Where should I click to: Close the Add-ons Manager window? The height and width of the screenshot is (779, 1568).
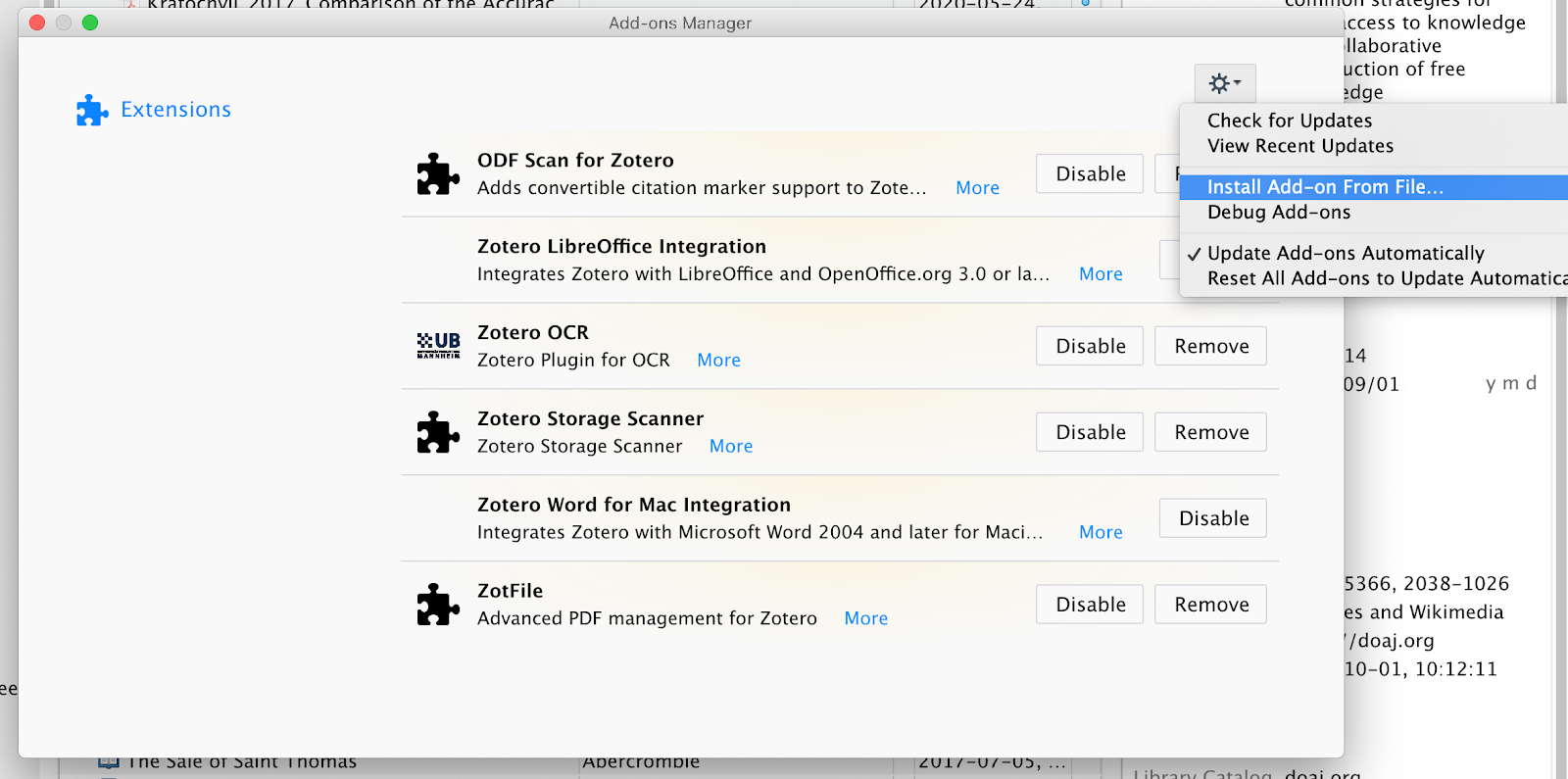(x=37, y=23)
